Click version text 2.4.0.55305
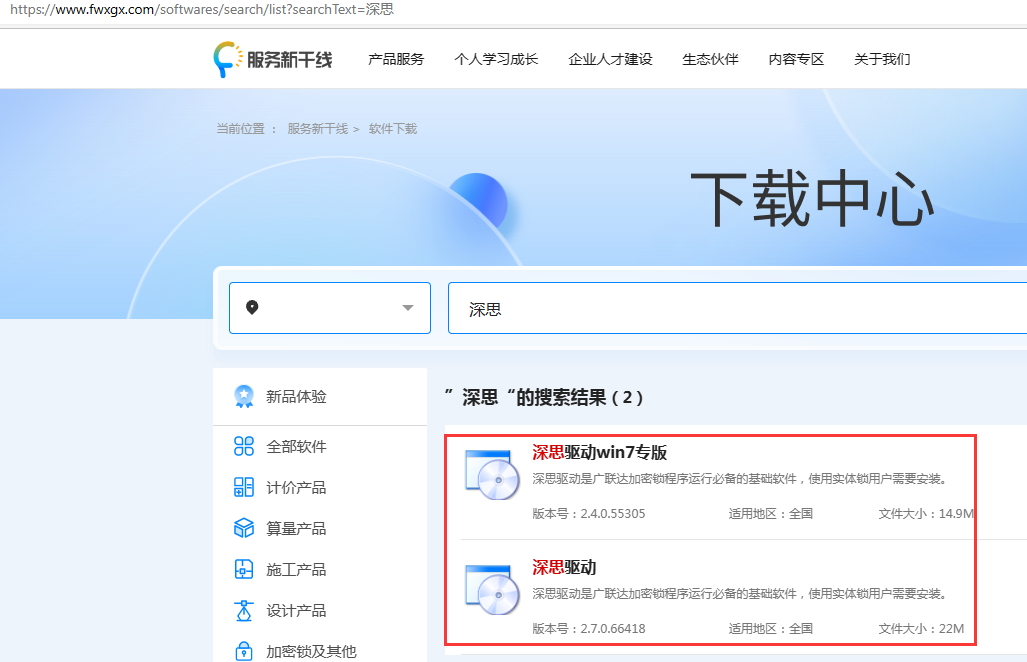This screenshot has height=662, width=1027. pyautogui.click(x=612, y=514)
